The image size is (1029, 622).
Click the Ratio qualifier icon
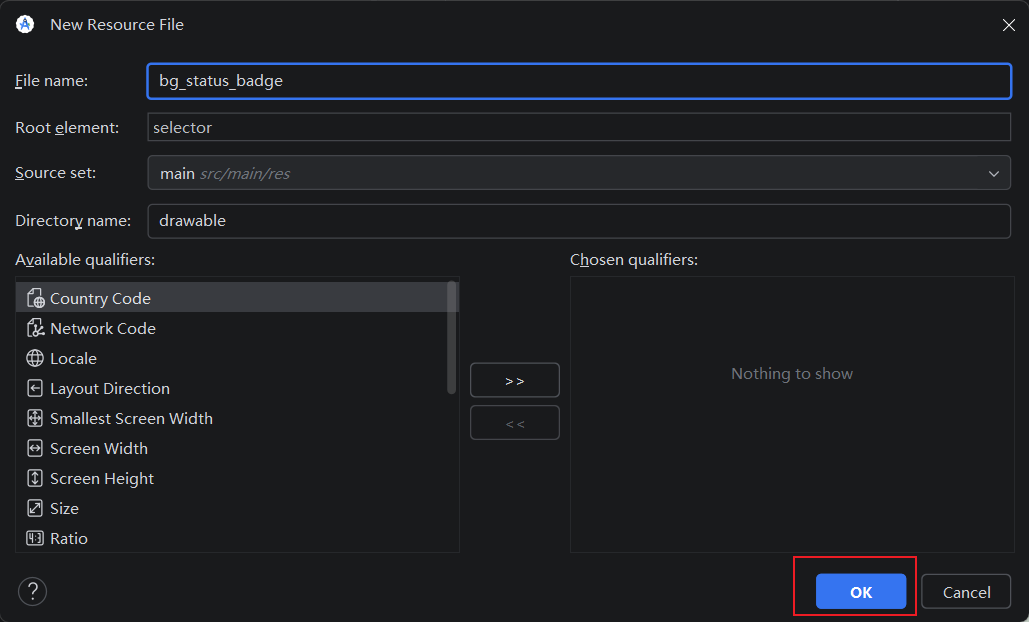tap(35, 539)
